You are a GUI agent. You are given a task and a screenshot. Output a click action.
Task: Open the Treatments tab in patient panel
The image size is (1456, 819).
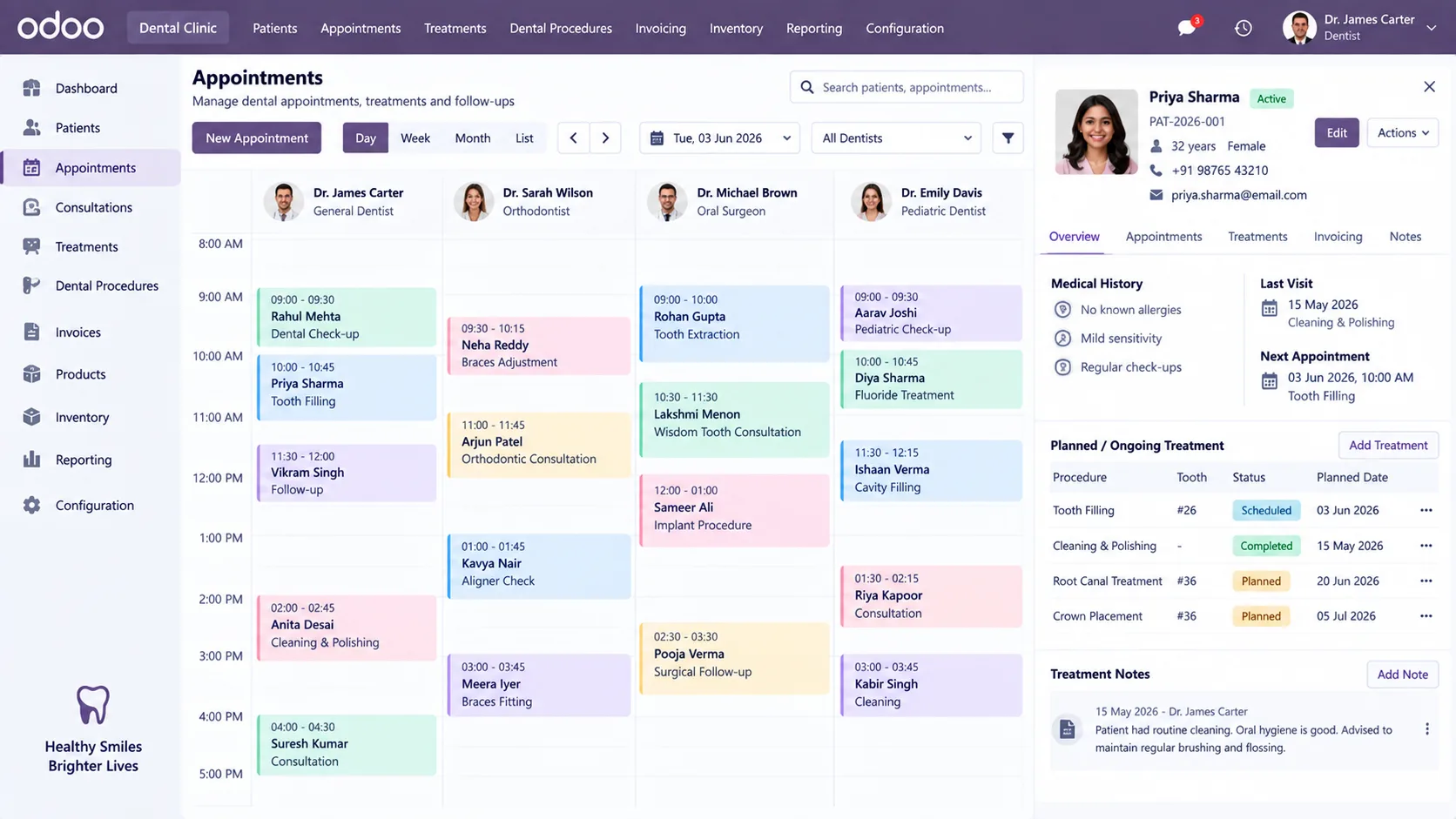click(1257, 237)
